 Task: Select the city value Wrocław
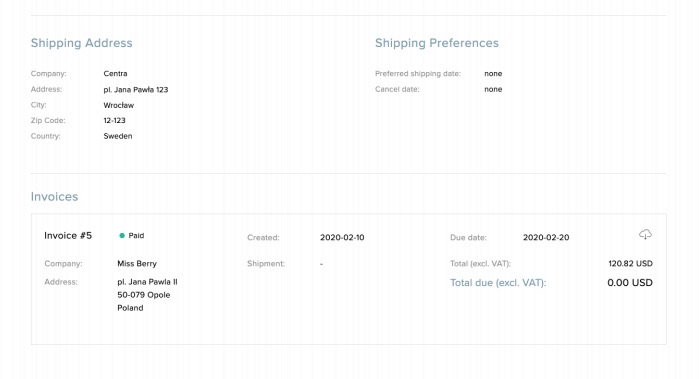[x=119, y=105]
